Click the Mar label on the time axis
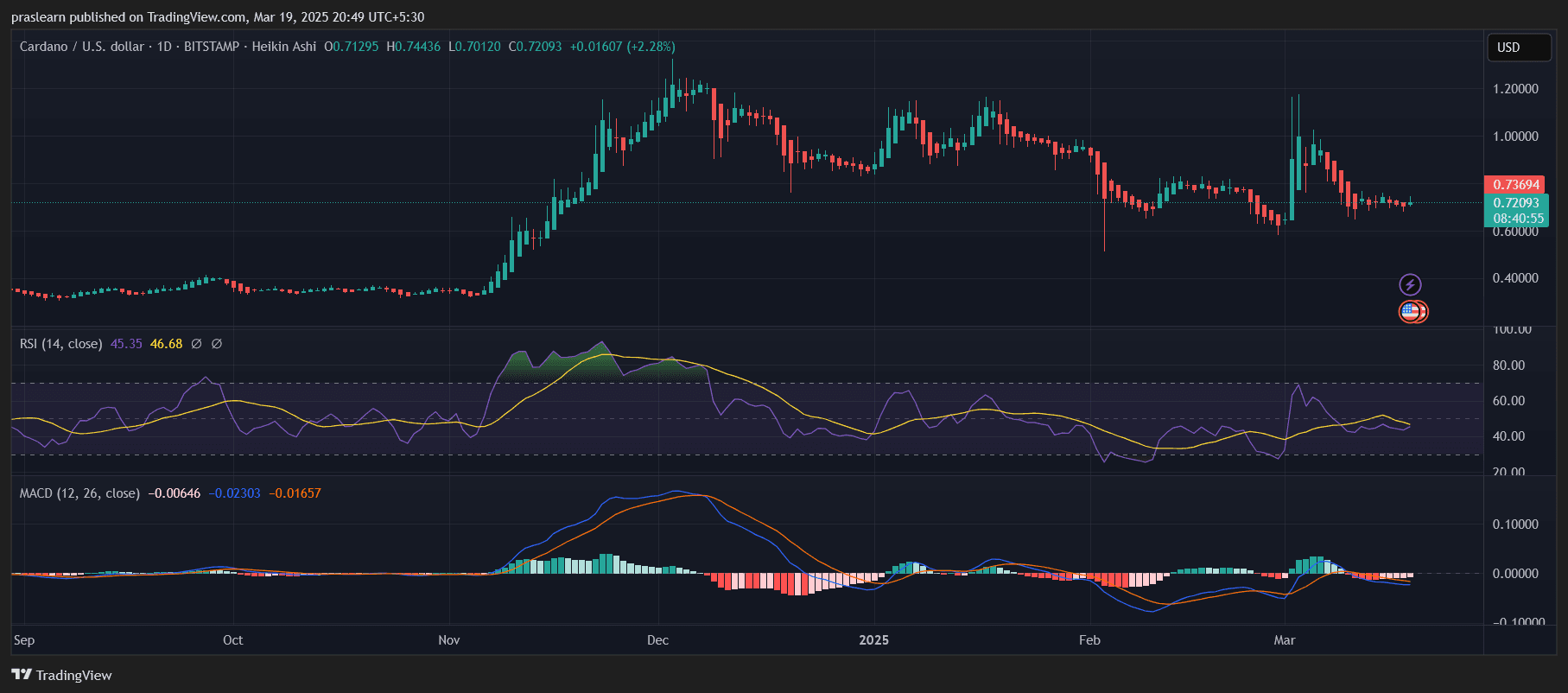This screenshot has width=1568, height=693. (1285, 640)
